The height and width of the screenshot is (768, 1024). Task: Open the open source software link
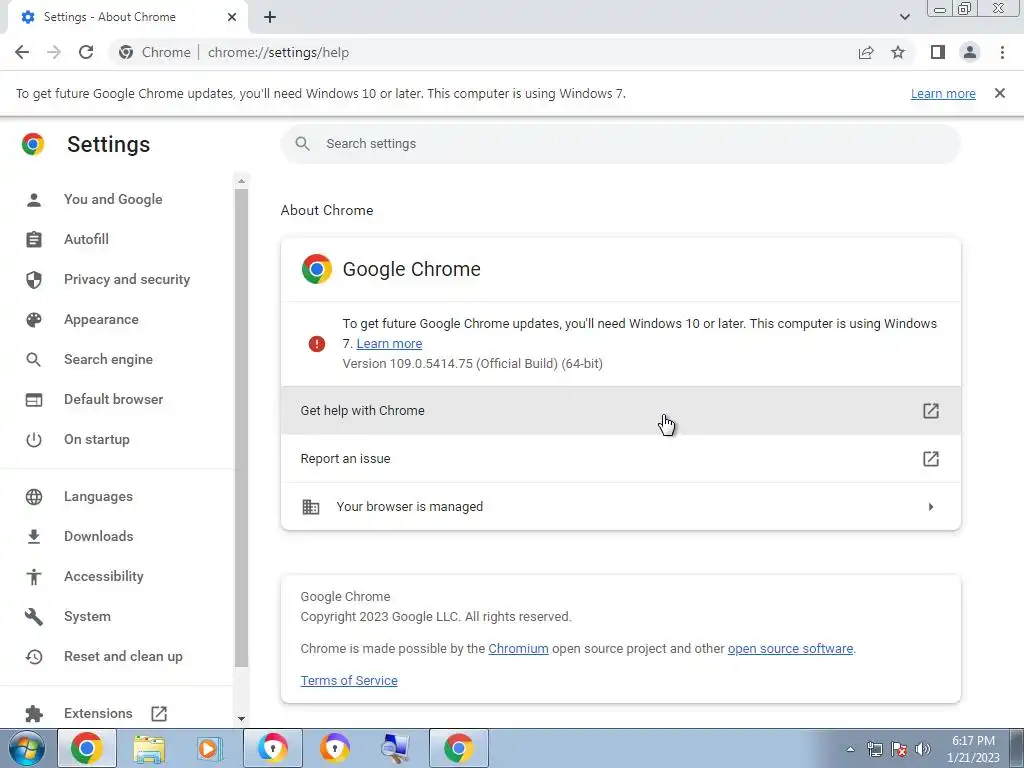point(790,648)
